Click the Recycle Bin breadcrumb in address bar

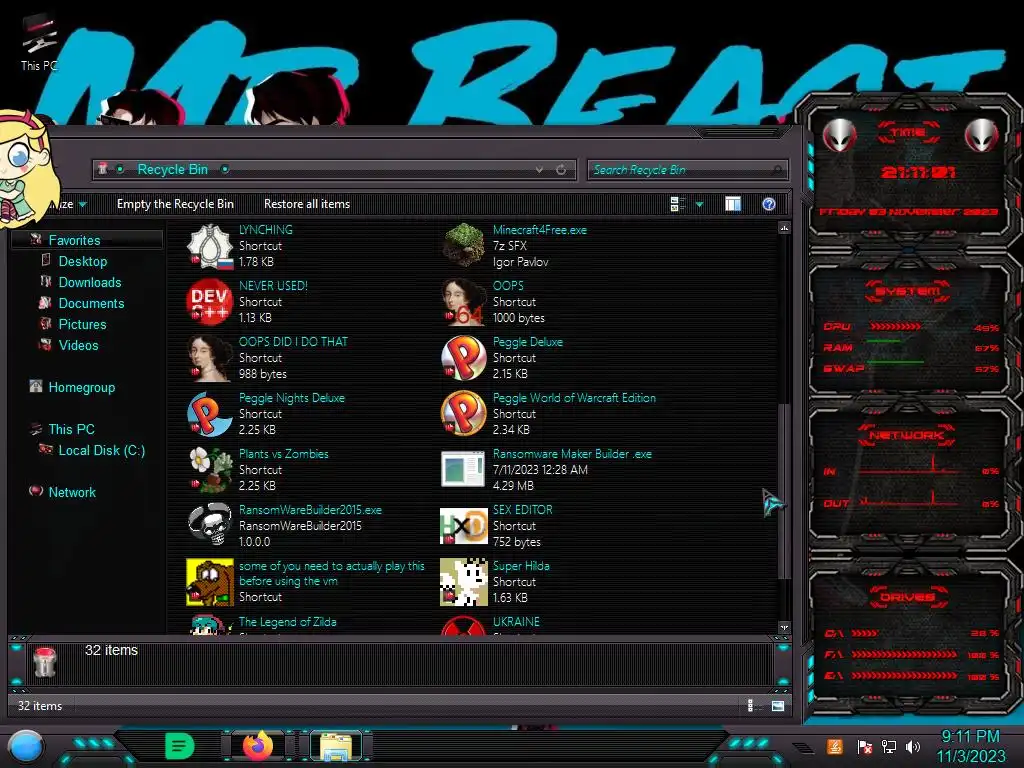click(x=172, y=169)
